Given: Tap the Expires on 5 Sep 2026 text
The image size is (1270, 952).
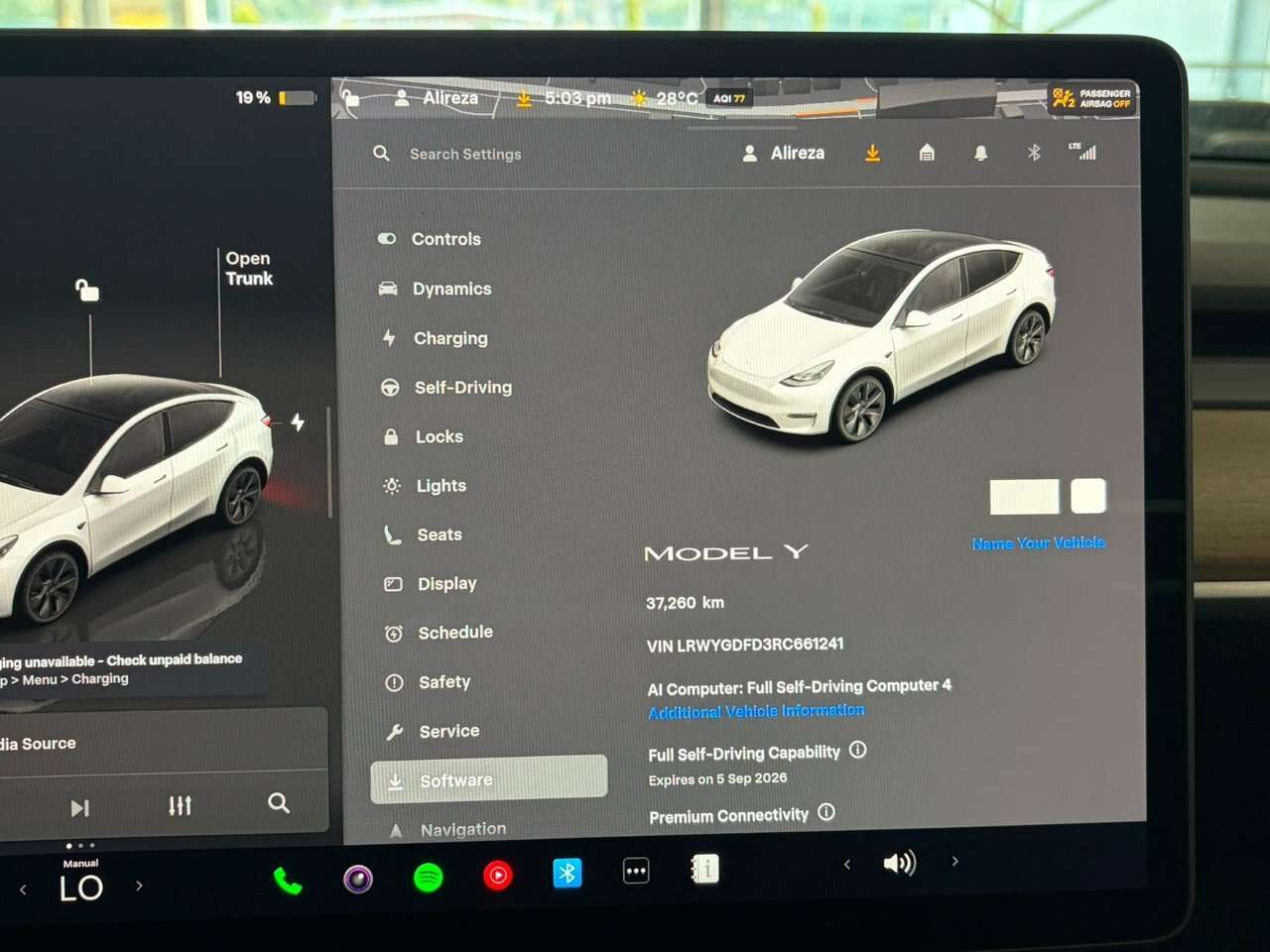Looking at the screenshot, I should (x=717, y=779).
